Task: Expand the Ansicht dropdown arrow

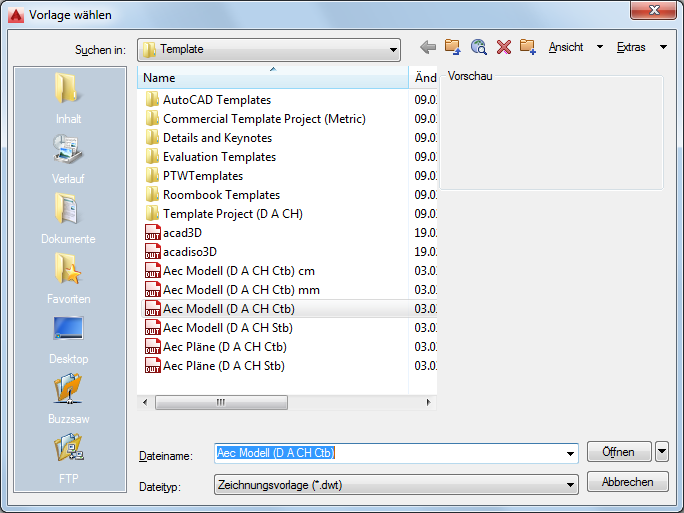Action: click(600, 47)
